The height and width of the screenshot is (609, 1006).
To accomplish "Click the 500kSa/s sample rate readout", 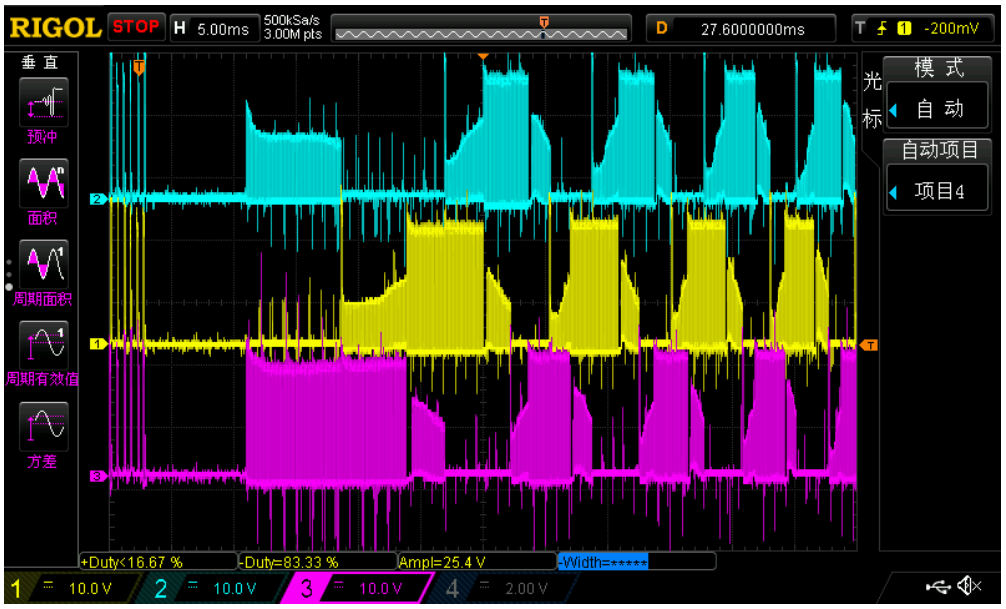I will click(x=291, y=21).
